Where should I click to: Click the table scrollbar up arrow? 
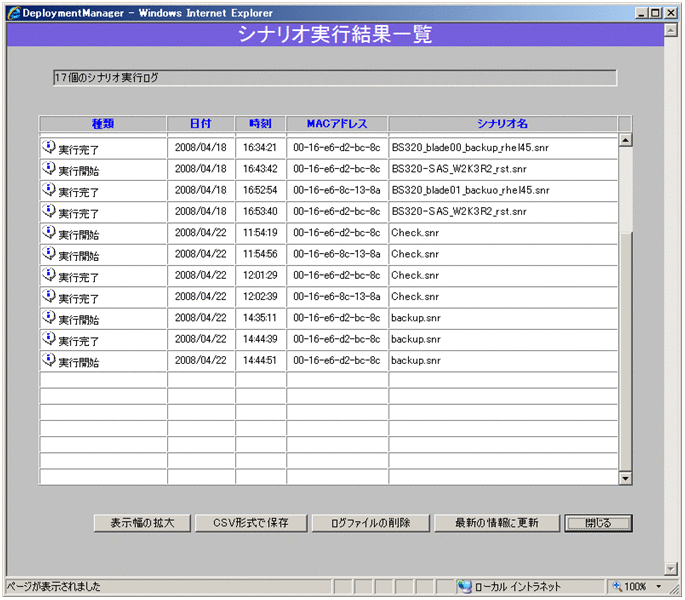pyautogui.click(x=626, y=141)
